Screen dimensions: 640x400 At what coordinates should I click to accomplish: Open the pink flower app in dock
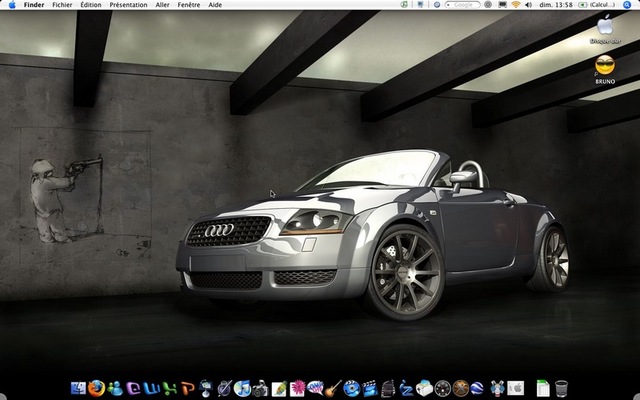coord(297,388)
